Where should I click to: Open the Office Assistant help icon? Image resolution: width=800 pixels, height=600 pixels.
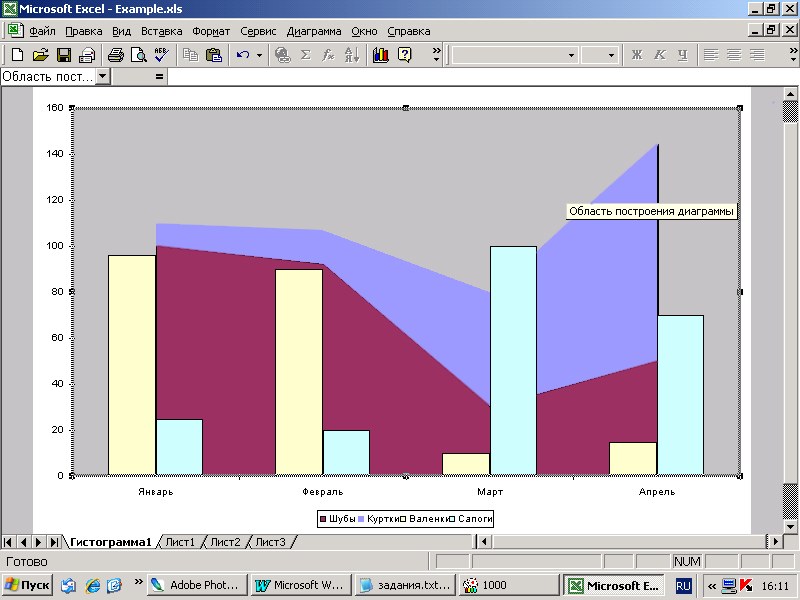click(x=404, y=55)
